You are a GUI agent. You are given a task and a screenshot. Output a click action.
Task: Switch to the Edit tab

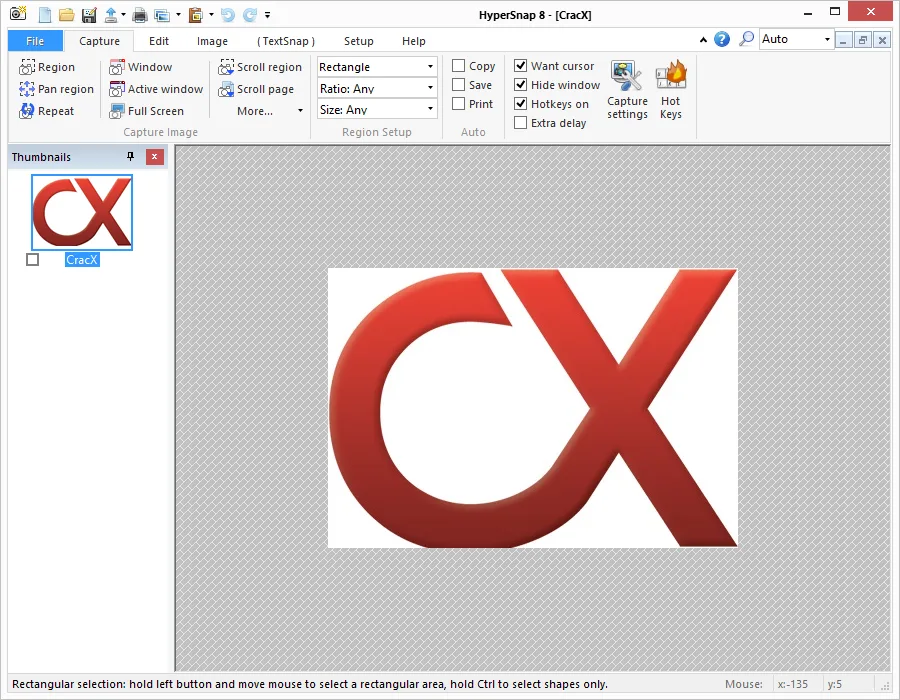click(159, 41)
